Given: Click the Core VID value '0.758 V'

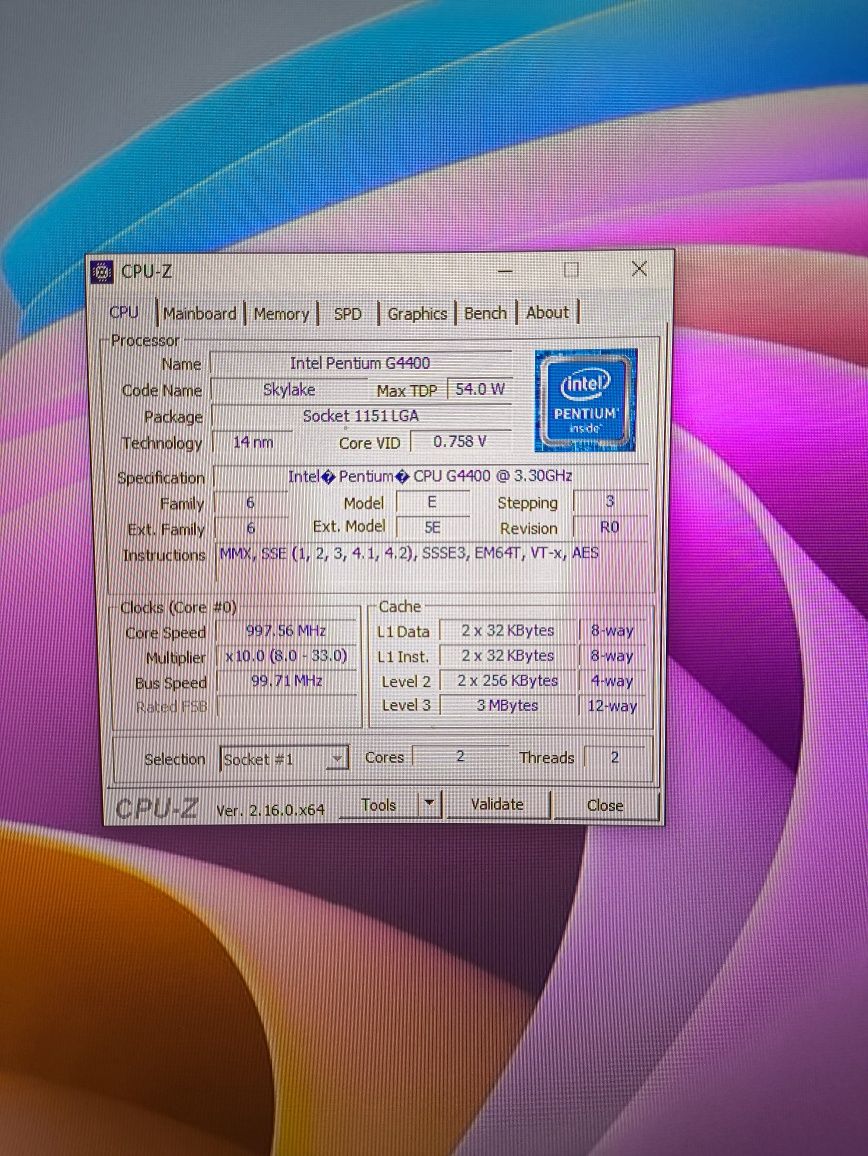Looking at the screenshot, I should point(460,442).
